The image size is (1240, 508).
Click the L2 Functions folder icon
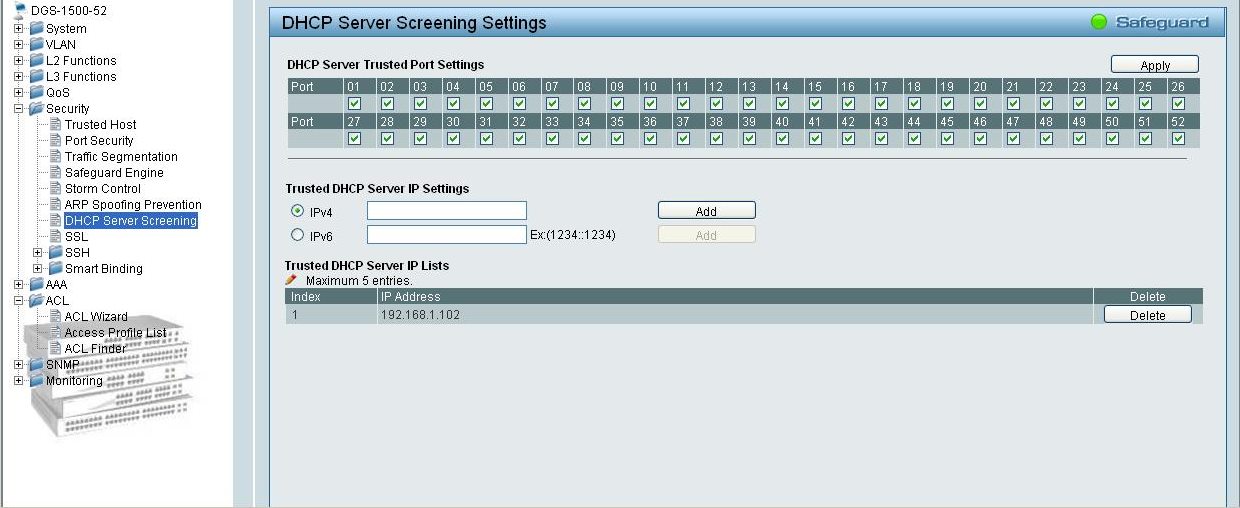point(36,60)
